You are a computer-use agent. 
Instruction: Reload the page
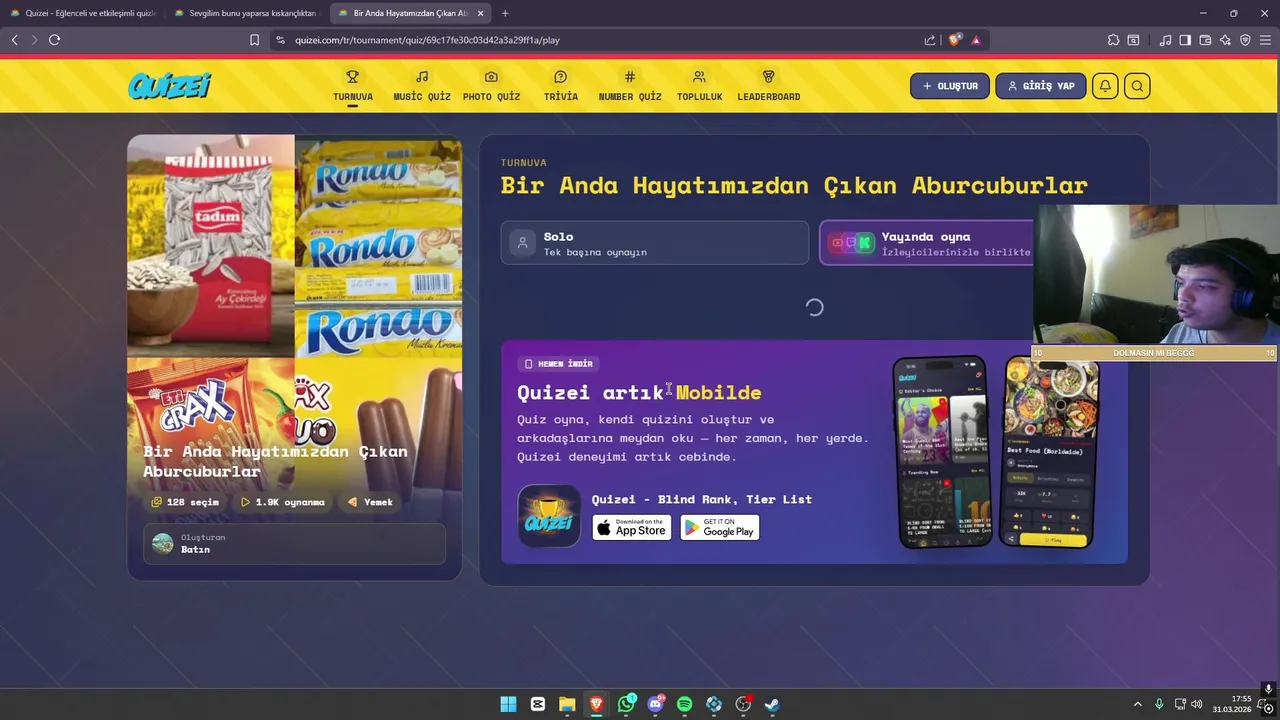pos(54,40)
